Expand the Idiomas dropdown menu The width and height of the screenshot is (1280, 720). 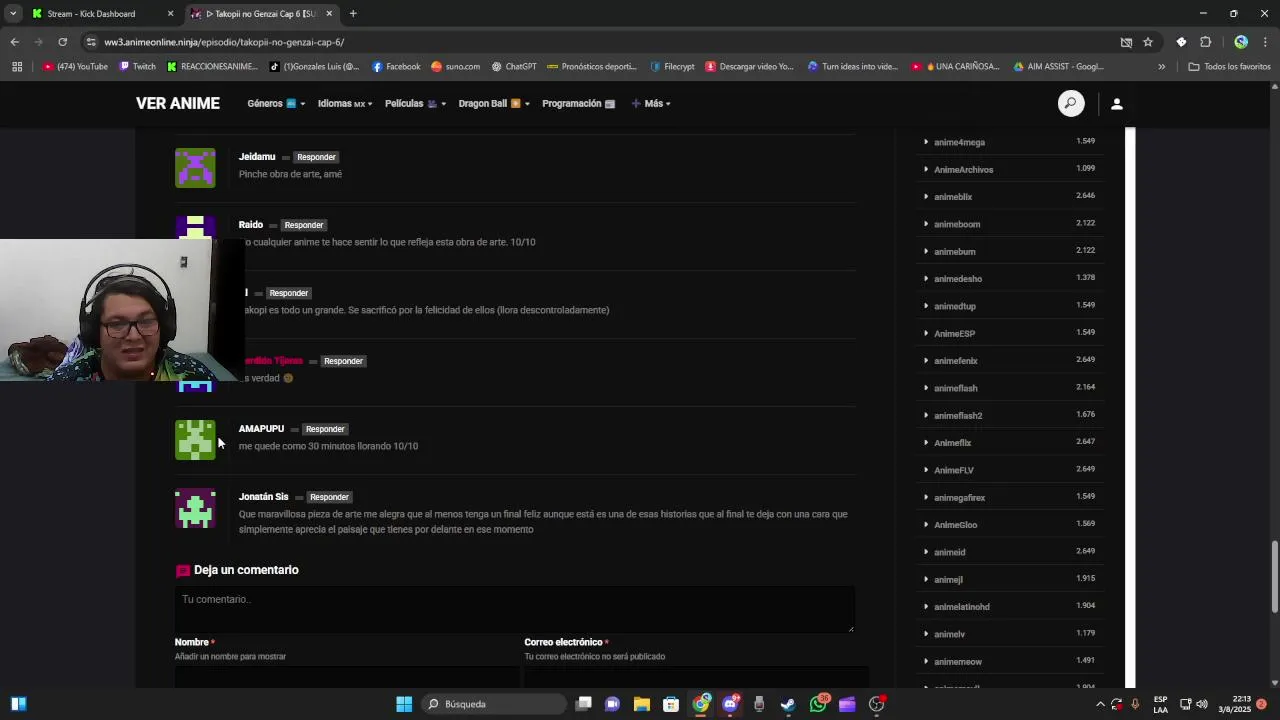coord(345,104)
